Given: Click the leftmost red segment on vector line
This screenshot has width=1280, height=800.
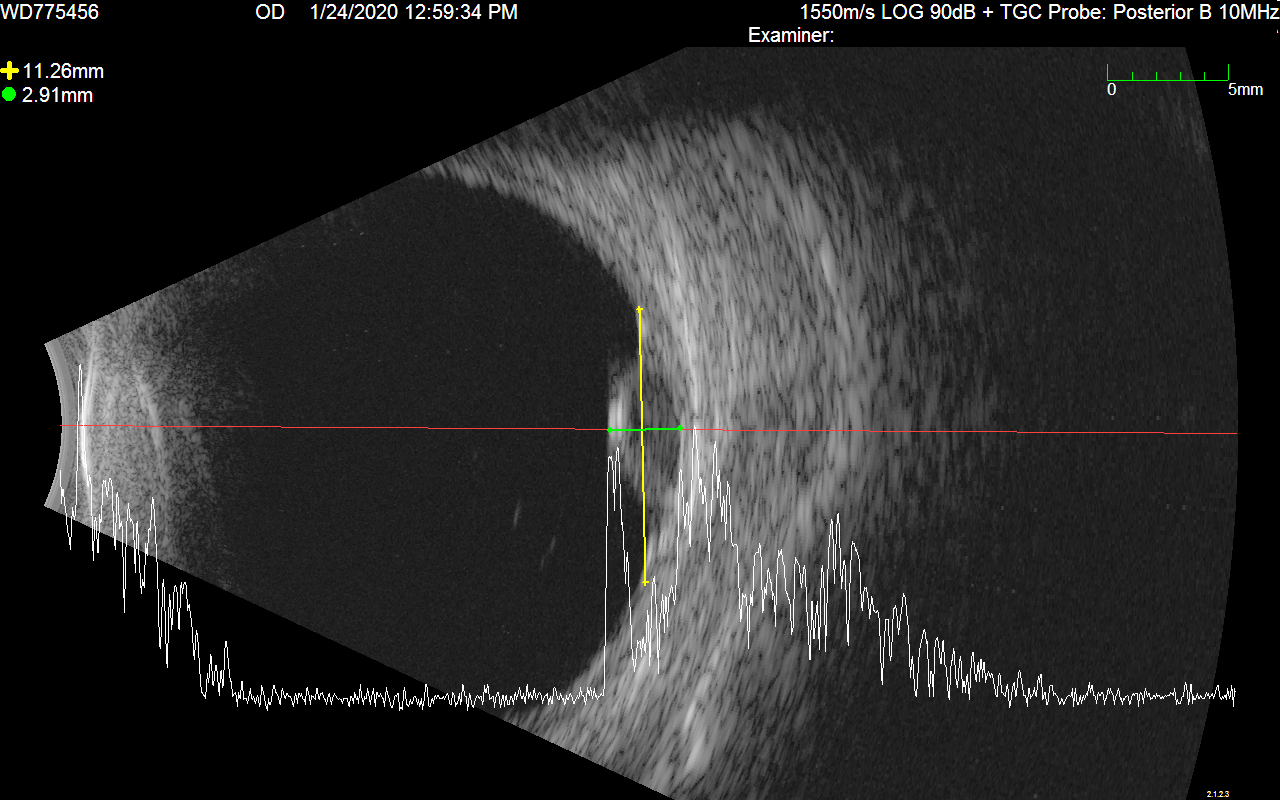Looking at the screenshot, I should coord(208,427).
